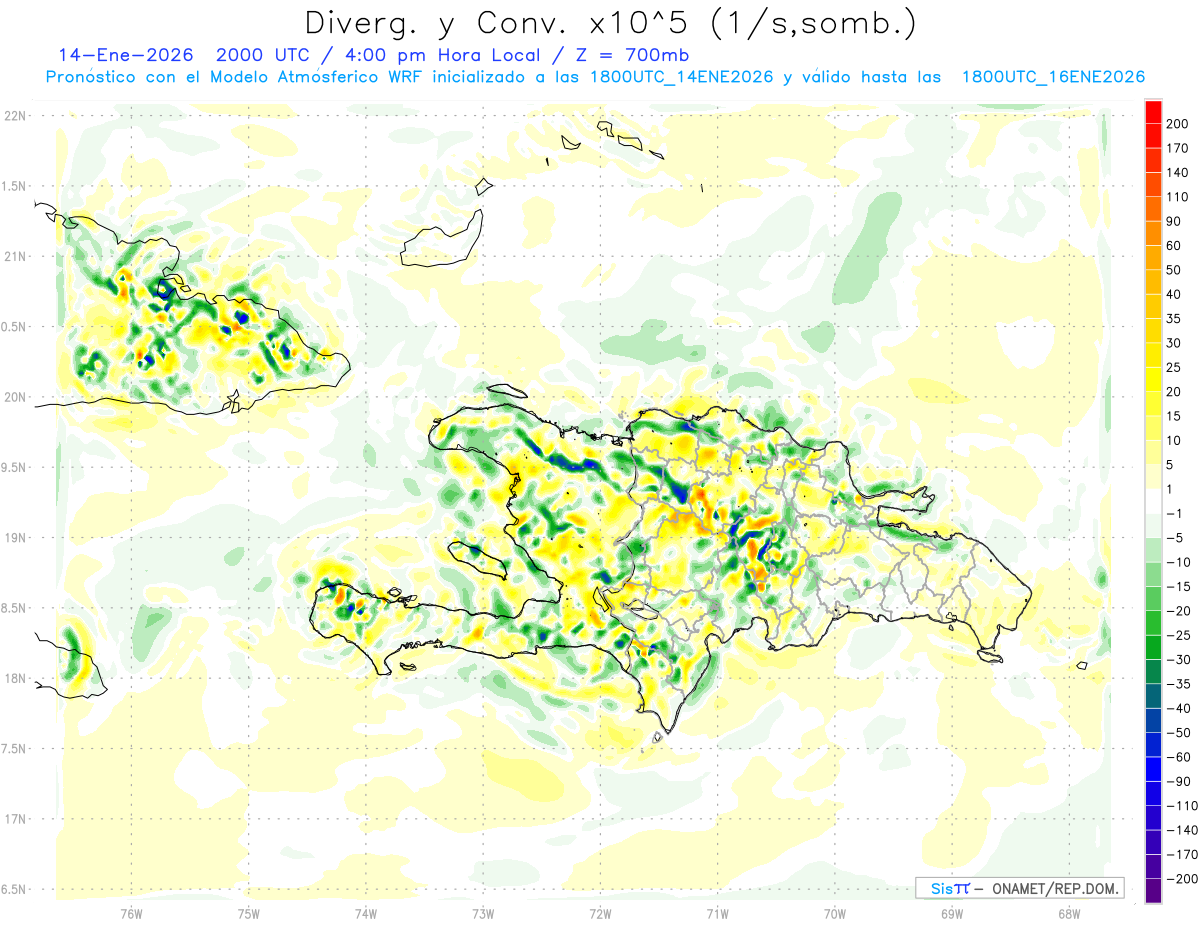This screenshot has width=1200, height=927.
Task: Click the "21N" latitude label
Action: click(x=15, y=256)
